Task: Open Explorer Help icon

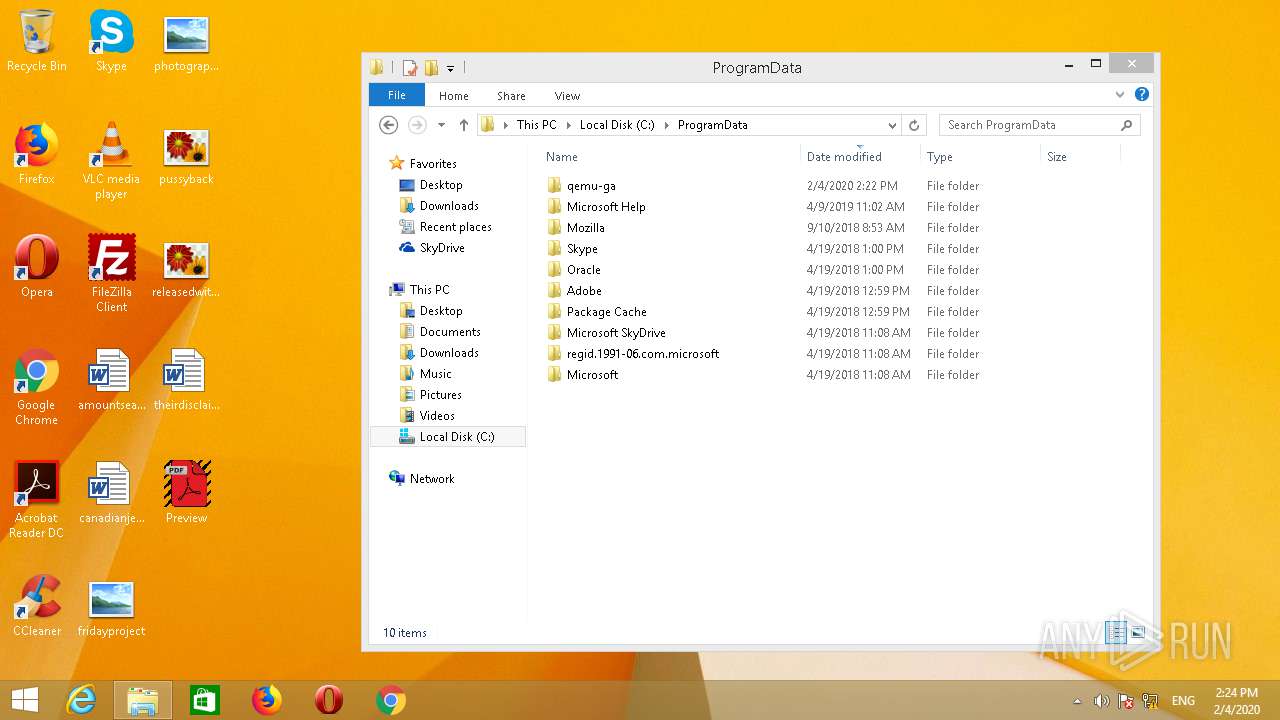Action: [x=1142, y=95]
